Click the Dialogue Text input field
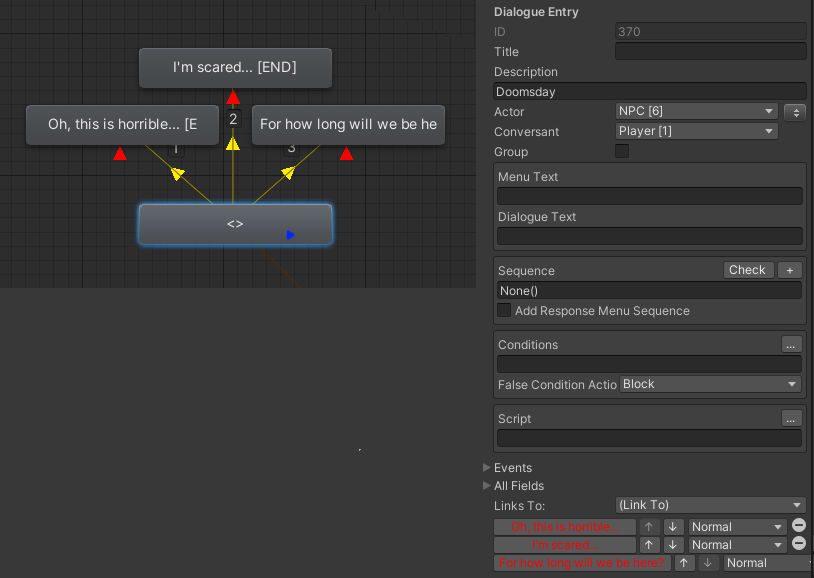The width and height of the screenshot is (814, 578). [649, 236]
